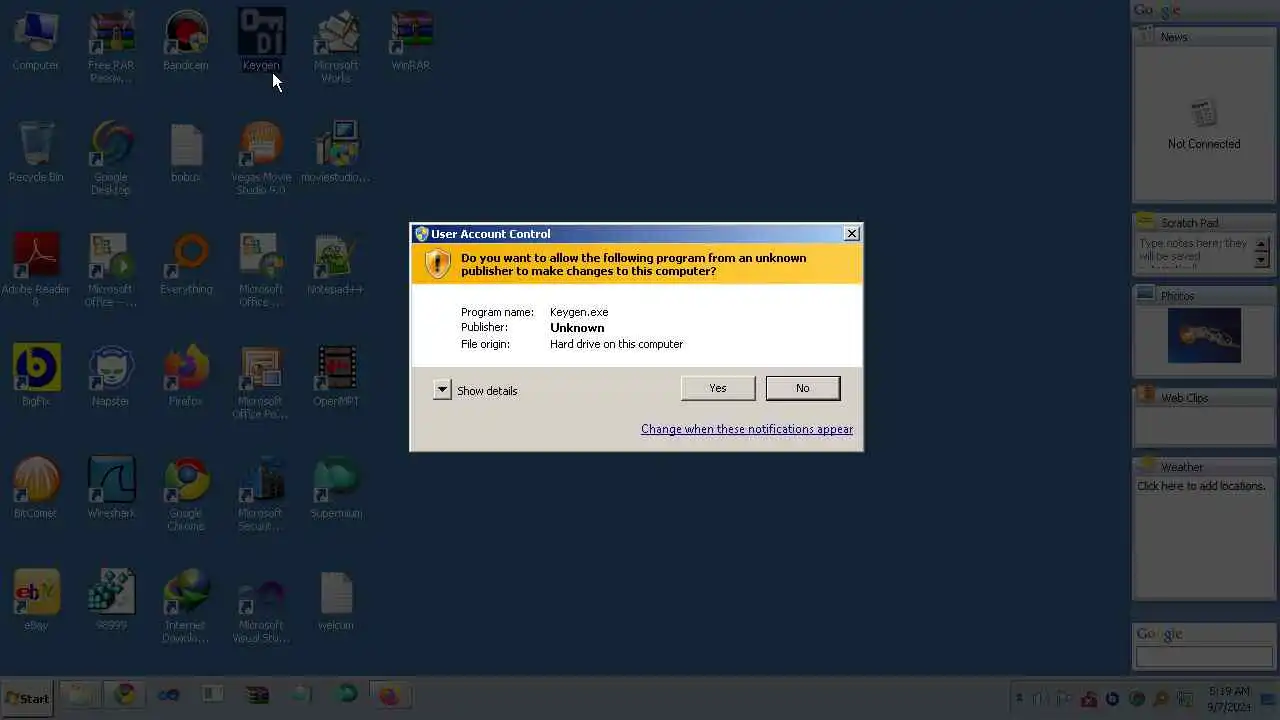The width and height of the screenshot is (1280, 720).
Task: Select the Bandicam desktop shortcut
Action: pos(186,42)
